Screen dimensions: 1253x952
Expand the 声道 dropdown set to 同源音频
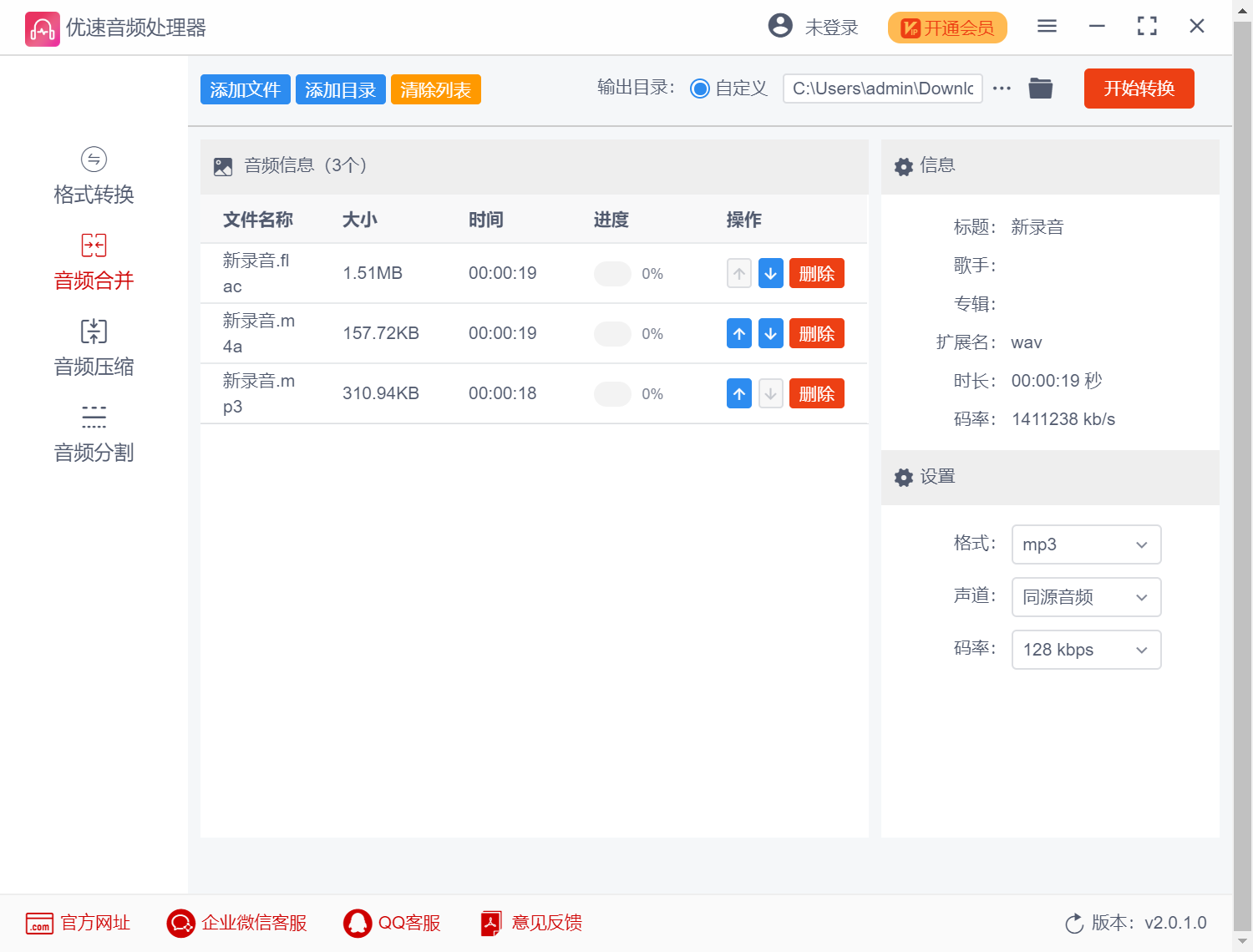1086,596
